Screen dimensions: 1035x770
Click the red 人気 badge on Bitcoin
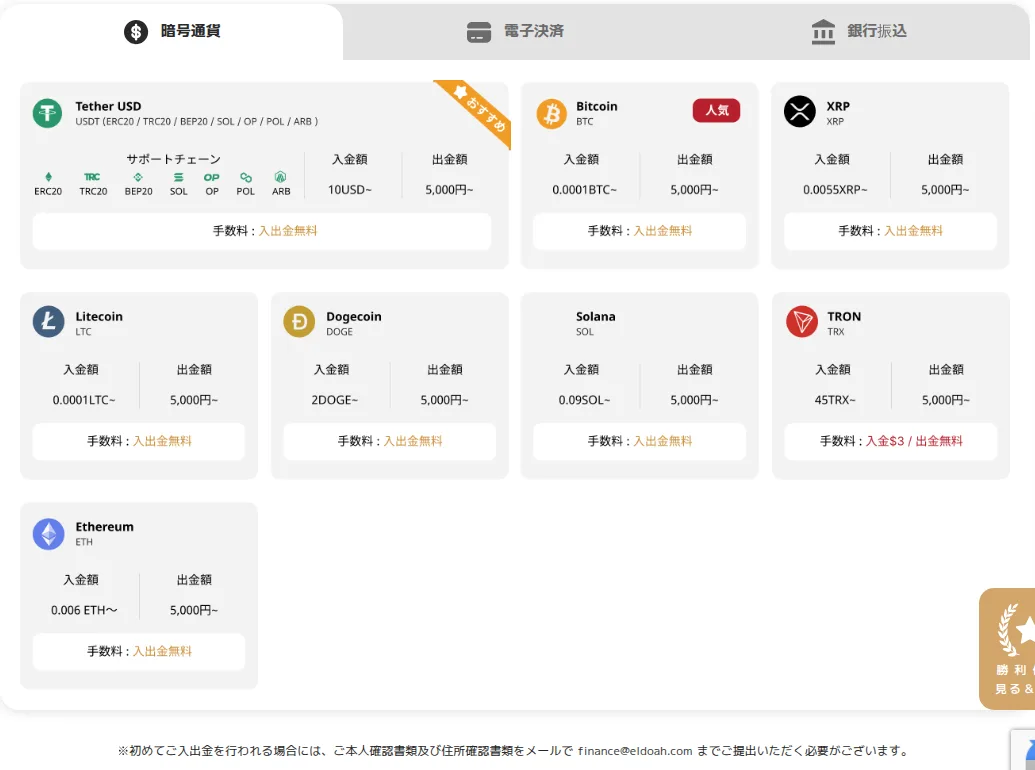click(716, 110)
